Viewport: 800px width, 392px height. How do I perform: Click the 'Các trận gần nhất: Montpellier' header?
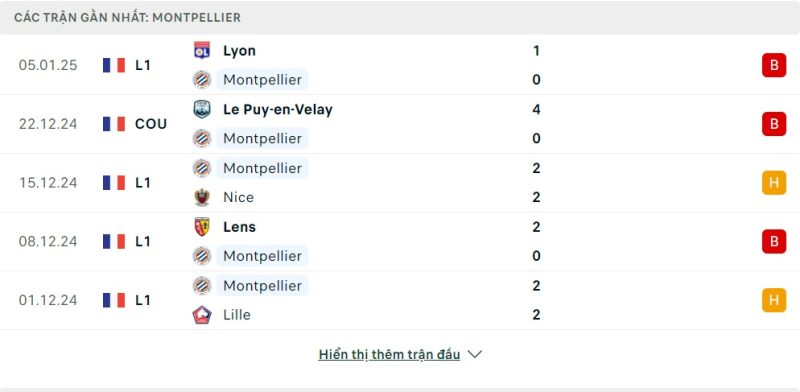tap(127, 17)
